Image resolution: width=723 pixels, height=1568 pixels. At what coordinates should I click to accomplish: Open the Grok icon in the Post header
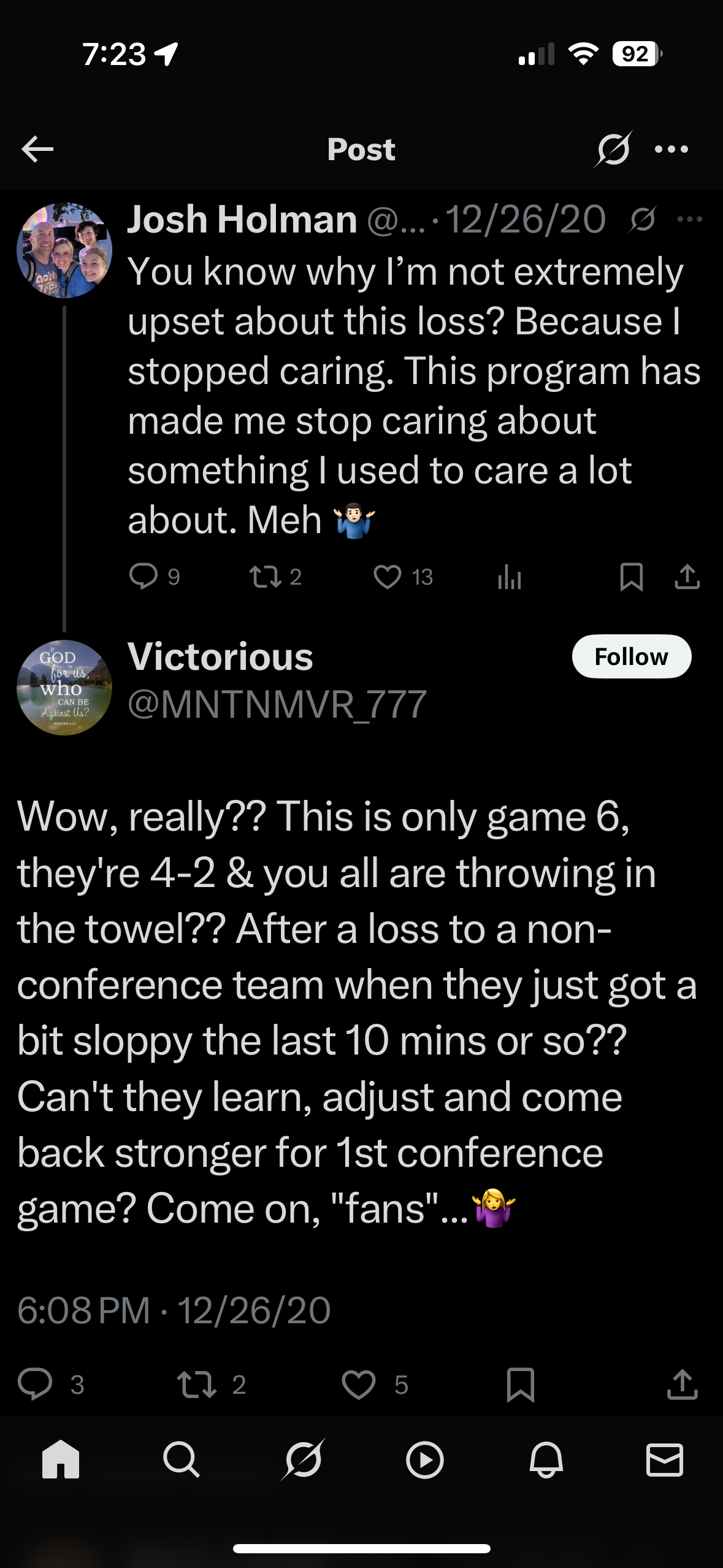tap(613, 149)
